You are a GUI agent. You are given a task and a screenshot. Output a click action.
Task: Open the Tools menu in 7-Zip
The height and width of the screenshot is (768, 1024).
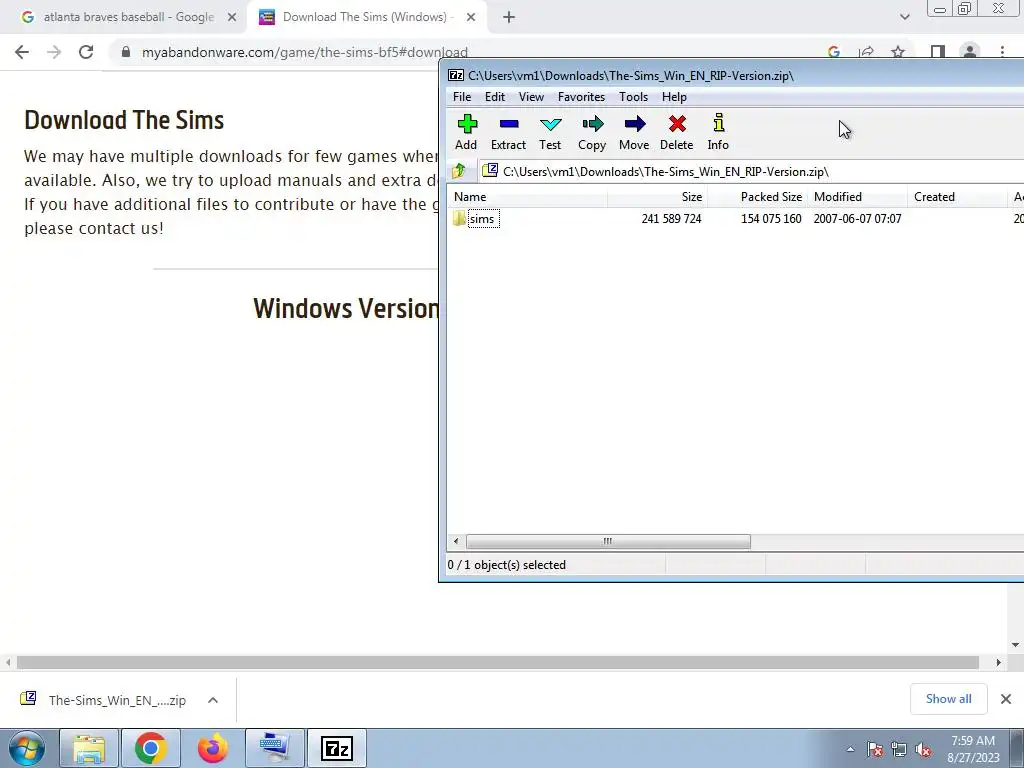pos(633,97)
